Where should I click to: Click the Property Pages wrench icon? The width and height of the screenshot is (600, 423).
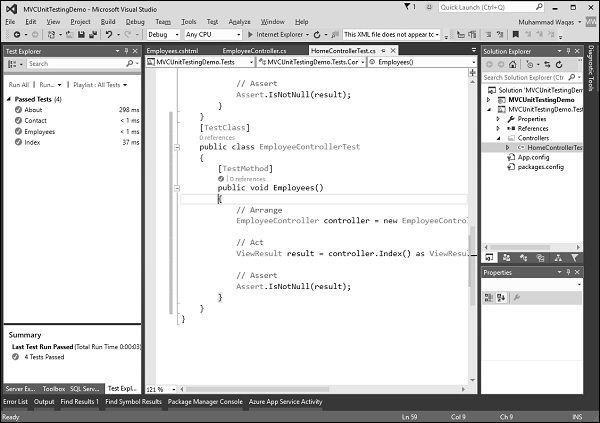(517, 297)
